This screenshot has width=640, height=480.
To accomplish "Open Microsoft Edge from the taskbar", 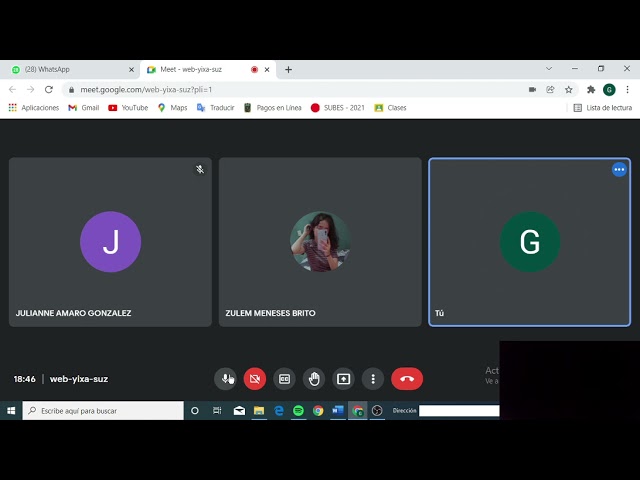I will [x=279, y=411].
